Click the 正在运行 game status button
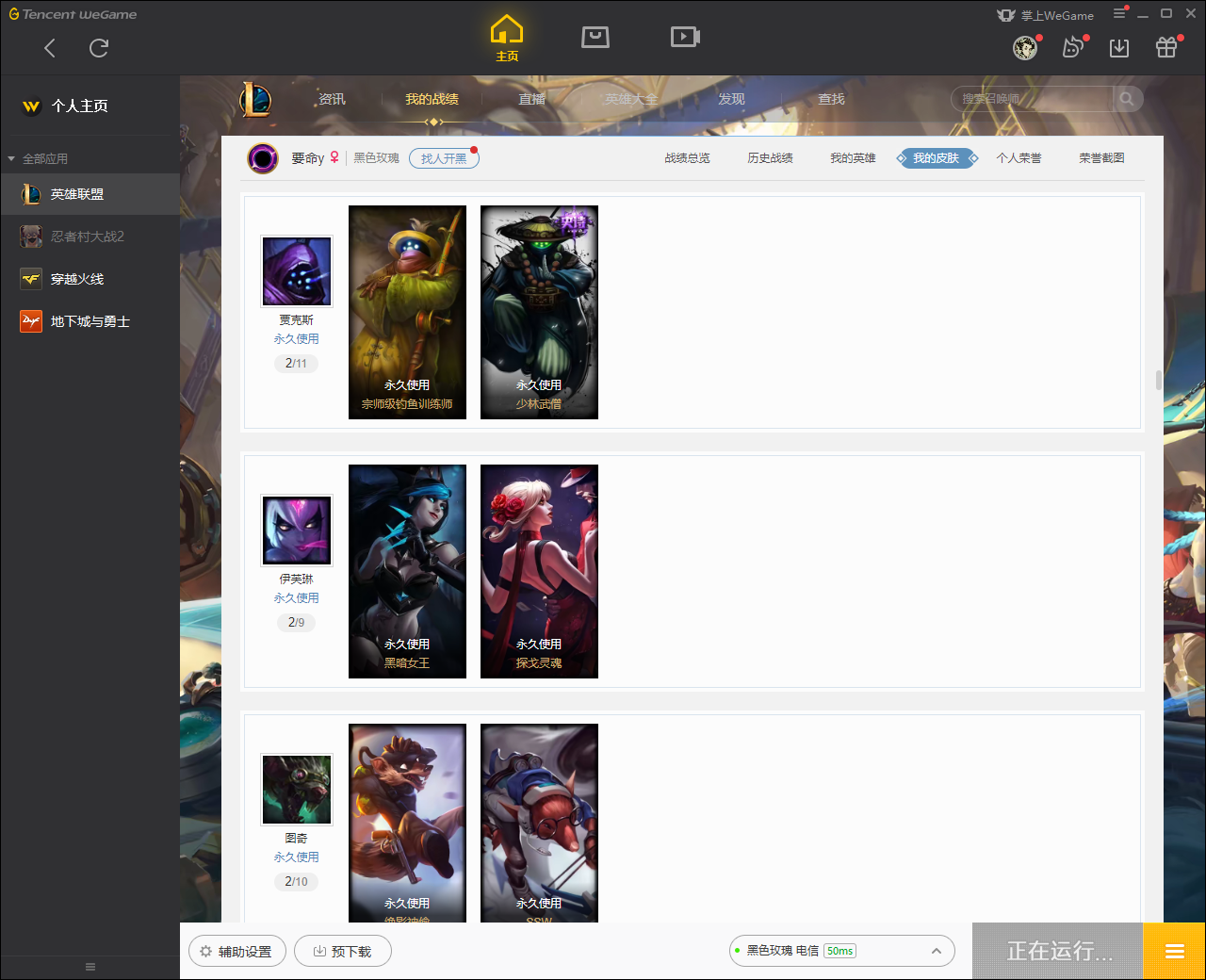Viewport: 1206px width, 980px height. pos(1058,952)
